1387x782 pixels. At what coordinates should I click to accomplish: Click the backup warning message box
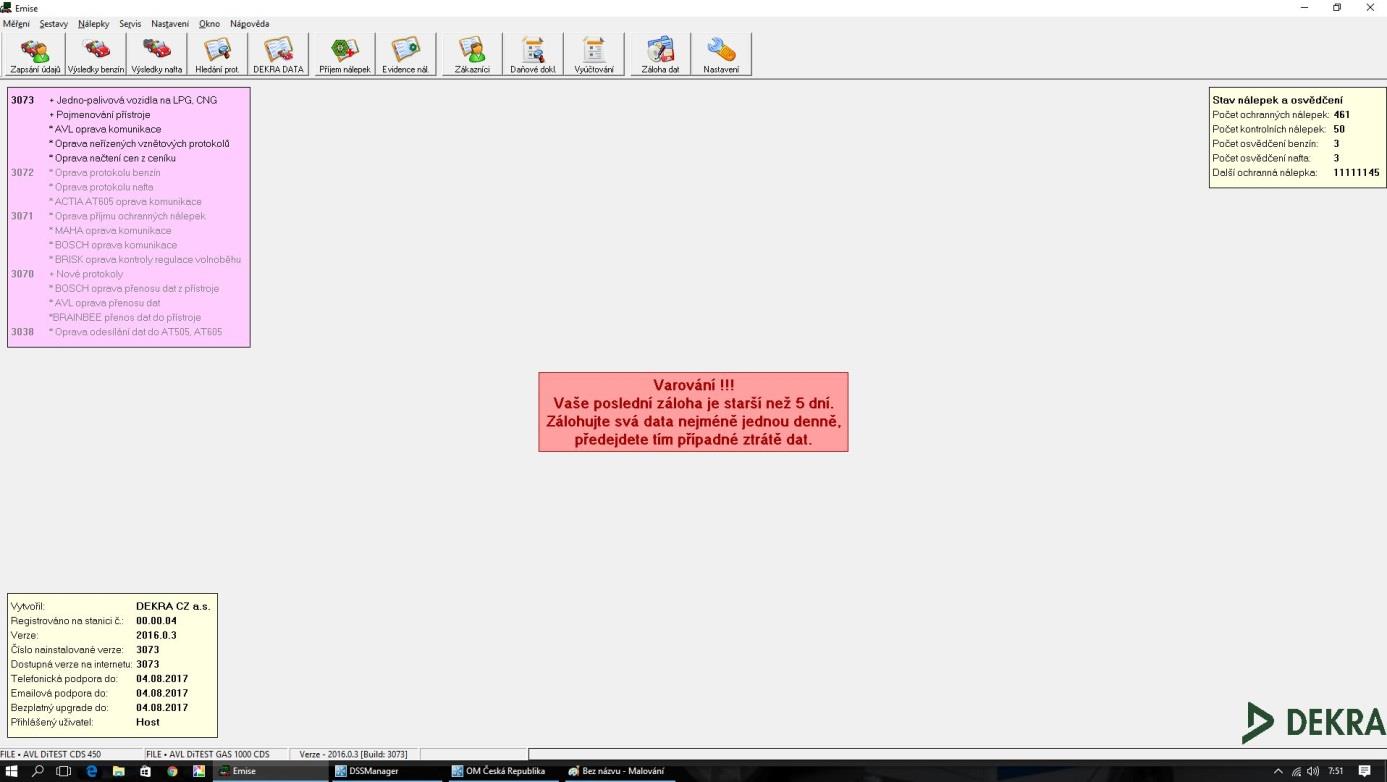693,412
